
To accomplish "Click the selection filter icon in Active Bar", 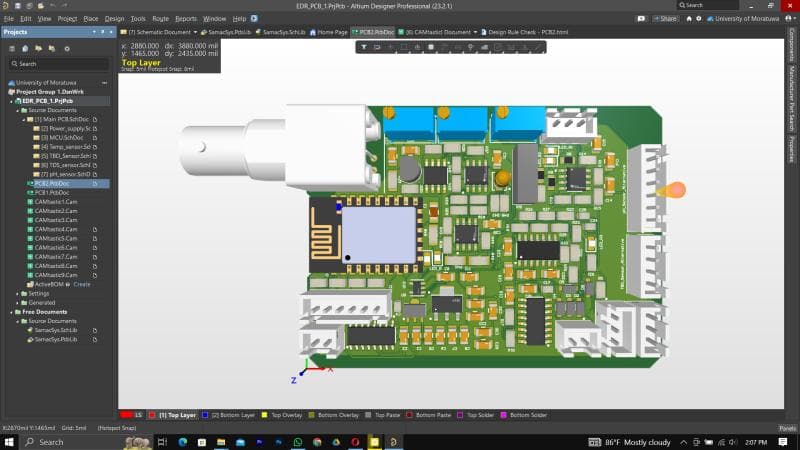I will point(366,47).
